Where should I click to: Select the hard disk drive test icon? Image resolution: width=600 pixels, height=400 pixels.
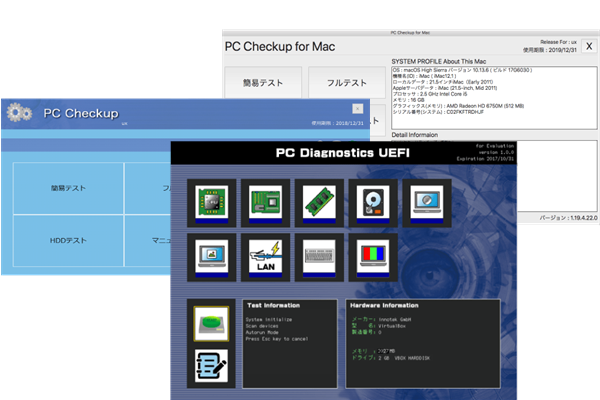(373, 203)
